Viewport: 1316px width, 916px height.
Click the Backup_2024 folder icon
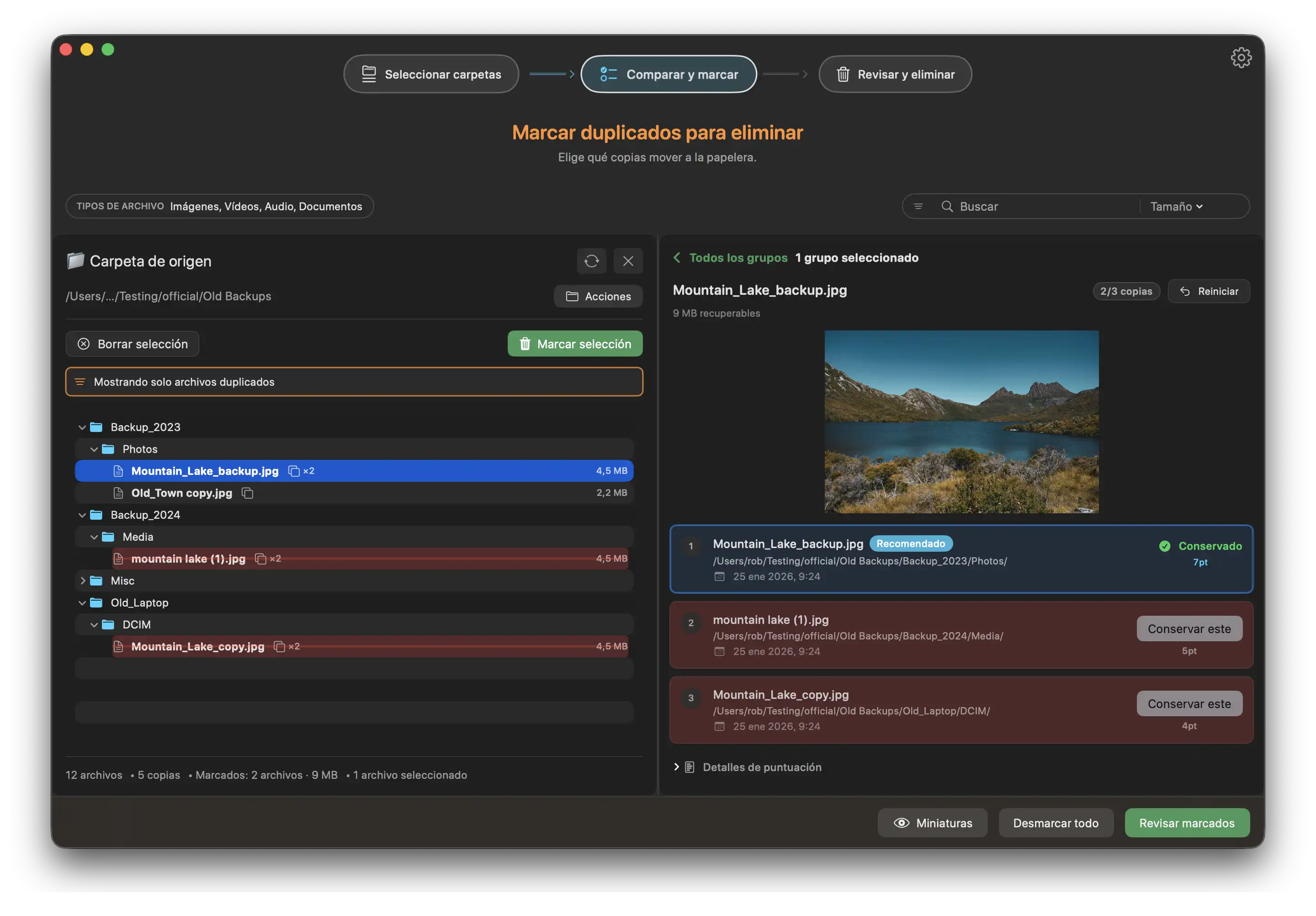96,515
